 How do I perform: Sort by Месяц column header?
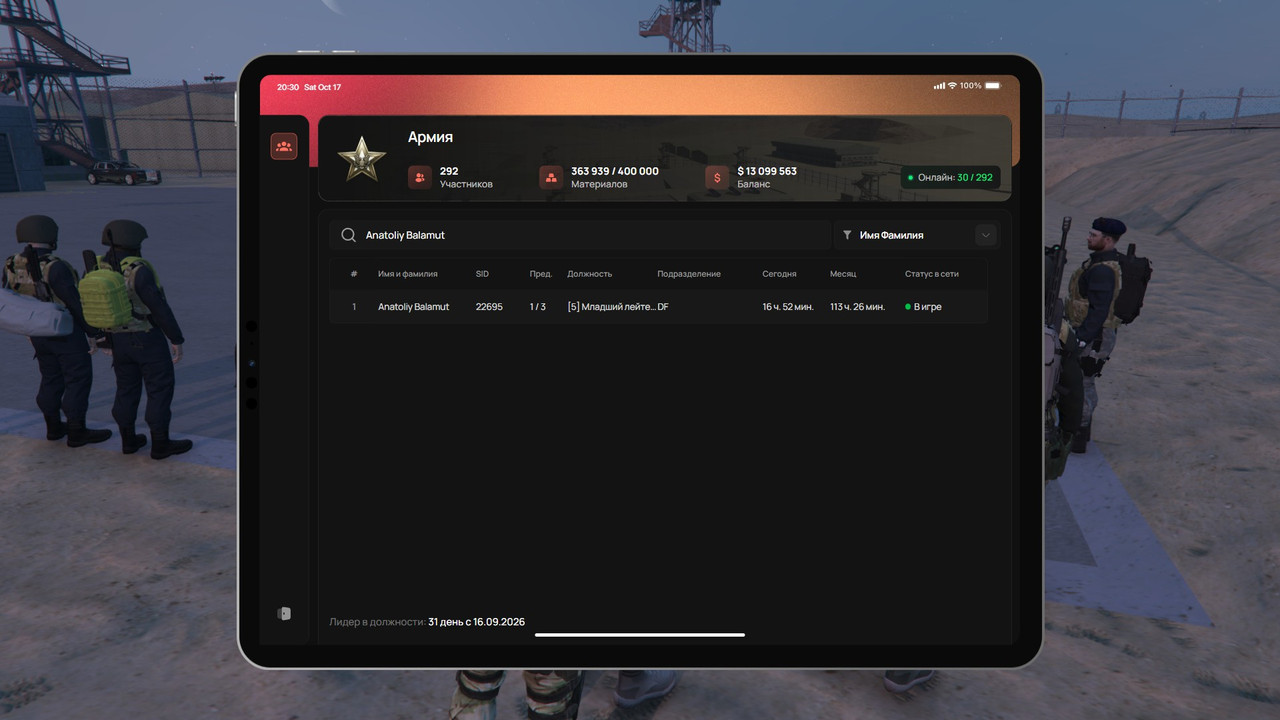tap(843, 274)
